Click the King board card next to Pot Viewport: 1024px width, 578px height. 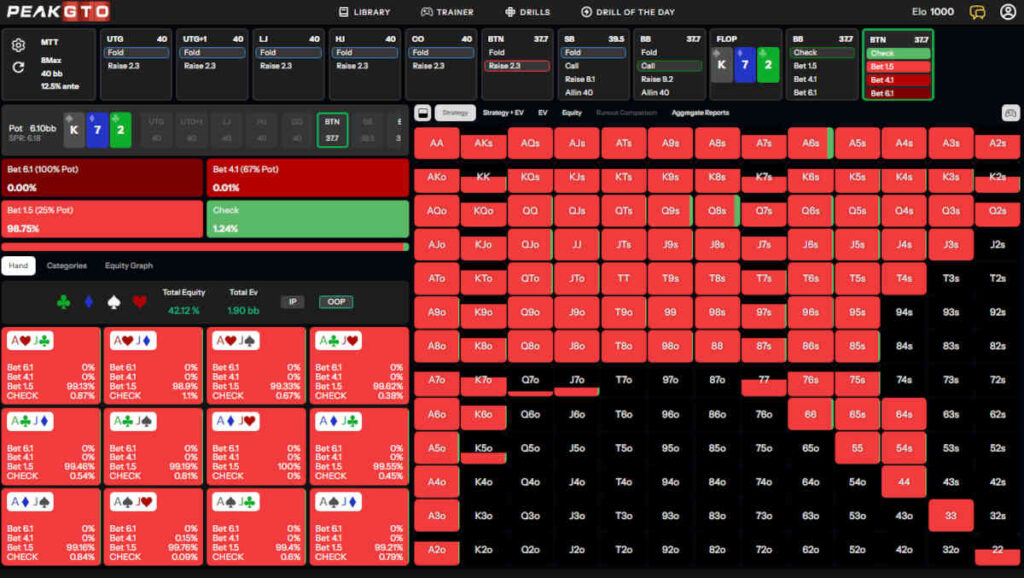pyautogui.click(x=74, y=129)
